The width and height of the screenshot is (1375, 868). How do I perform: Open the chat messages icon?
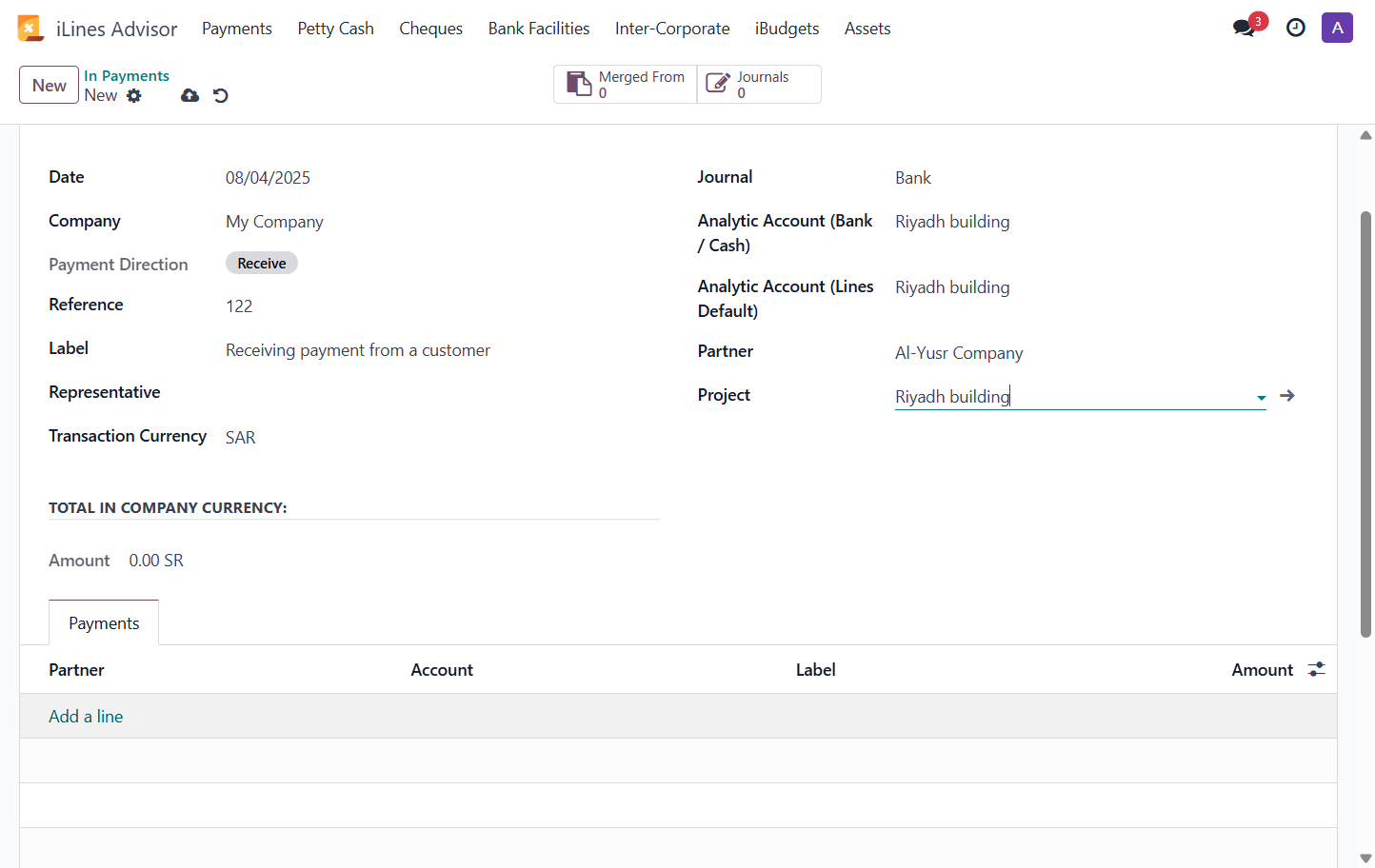pyautogui.click(x=1244, y=28)
